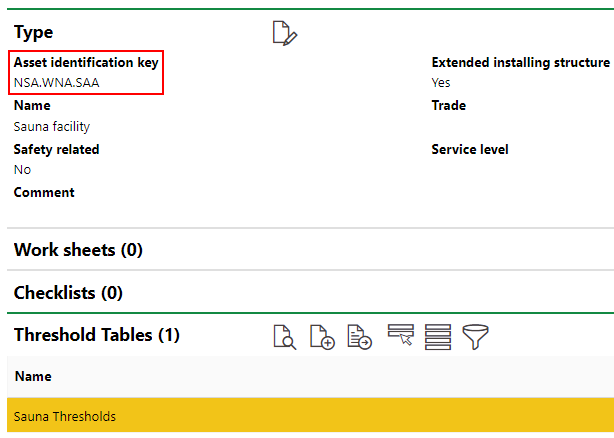This screenshot has height=438, width=614.
Task: Click the assign threshold table arrow icon
Action: click(x=359, y=336)
